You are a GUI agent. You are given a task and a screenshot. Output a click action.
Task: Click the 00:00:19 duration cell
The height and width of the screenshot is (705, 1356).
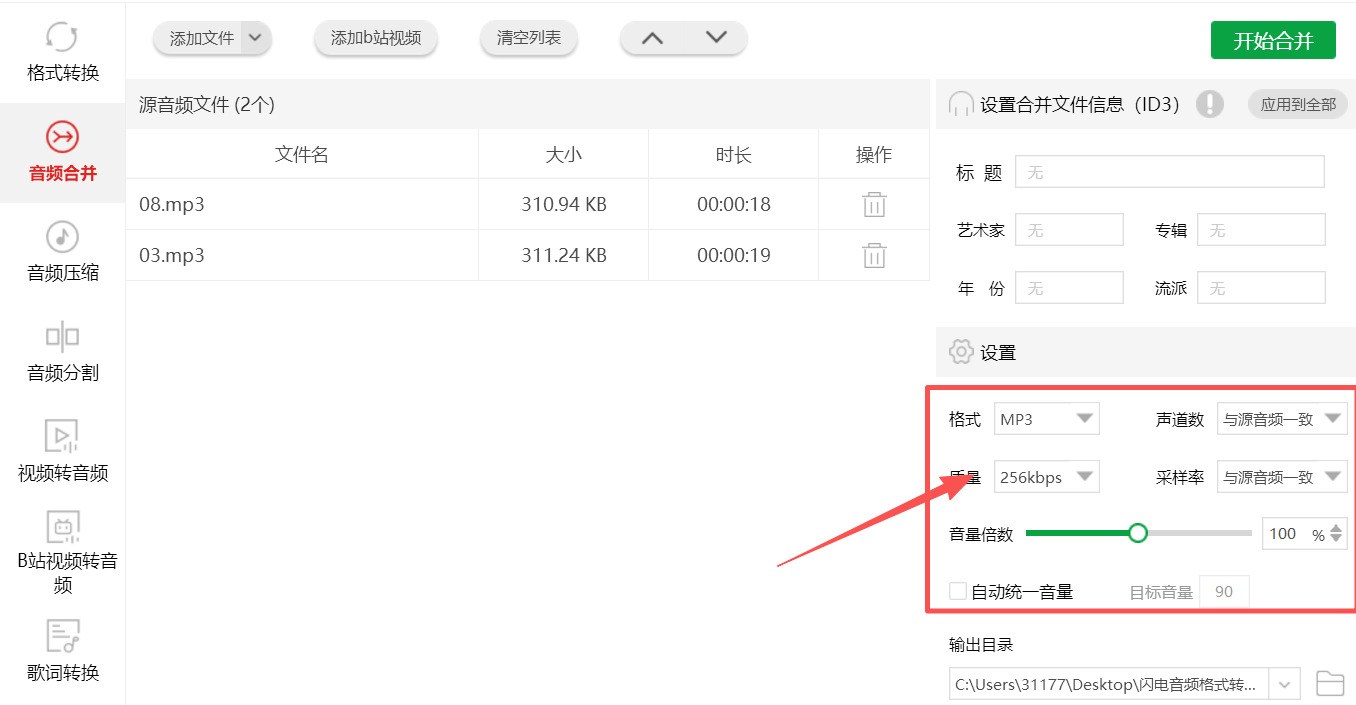pyautogui.click(x=733, y=255)
